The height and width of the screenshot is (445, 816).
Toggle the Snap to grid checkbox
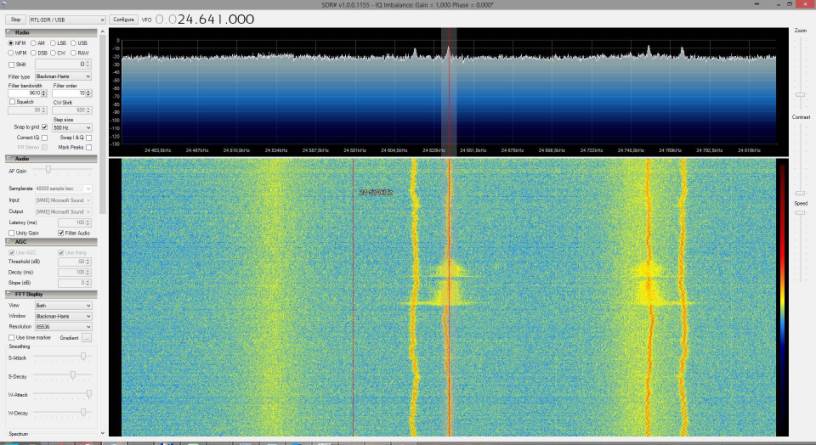click(x=44, y=127)
